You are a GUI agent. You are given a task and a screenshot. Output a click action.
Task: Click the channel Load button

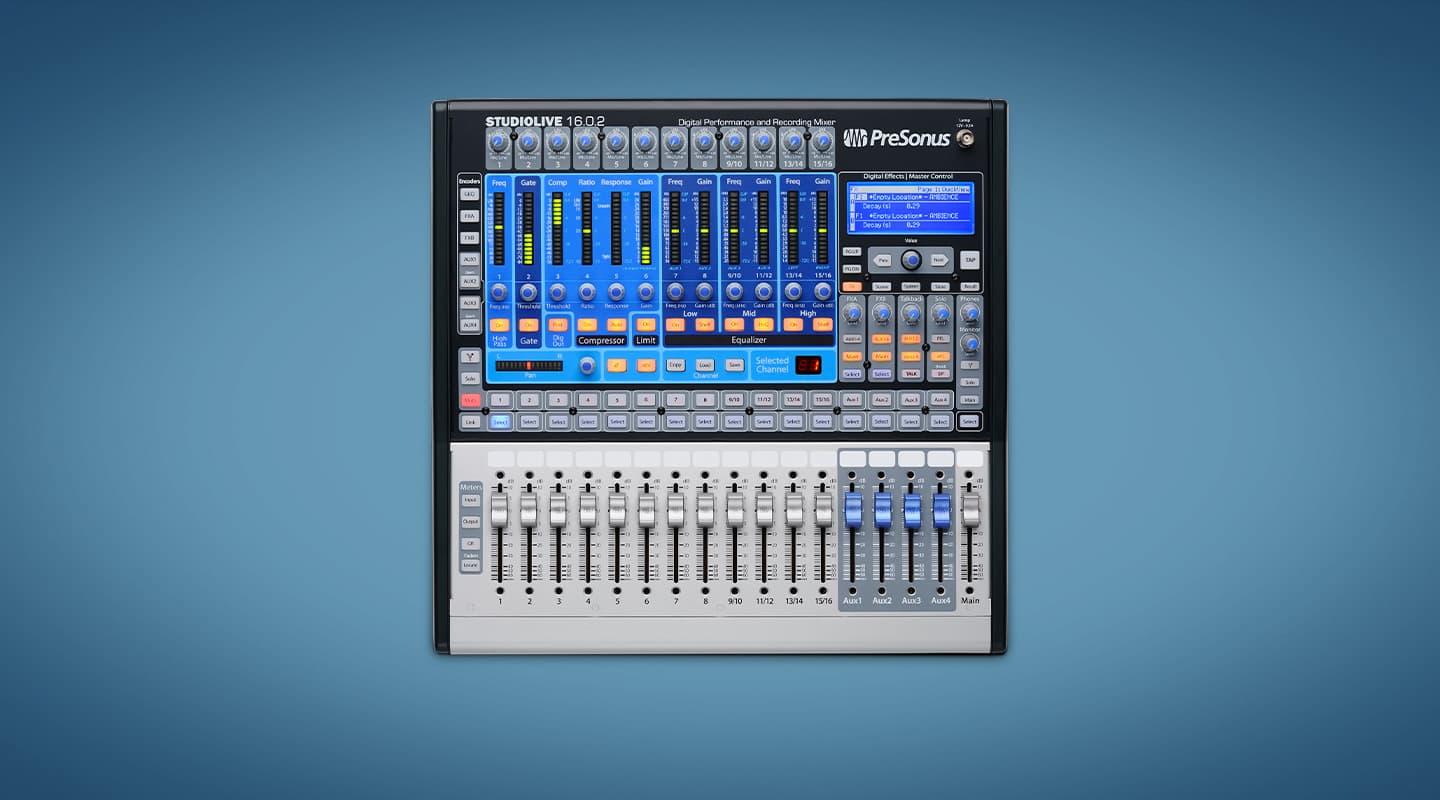click(x=704, y=365)
